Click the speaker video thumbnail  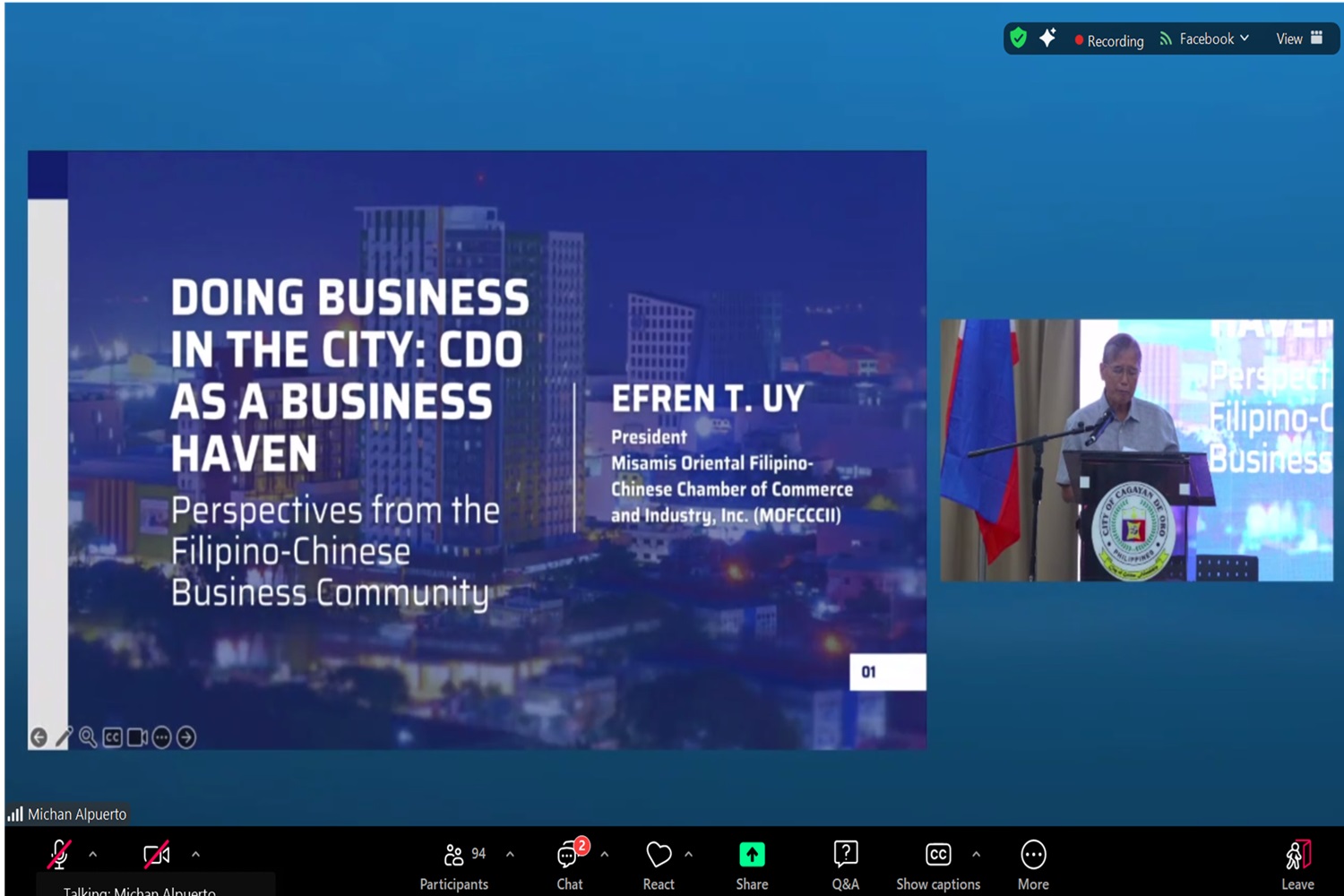pos(1136,450)
